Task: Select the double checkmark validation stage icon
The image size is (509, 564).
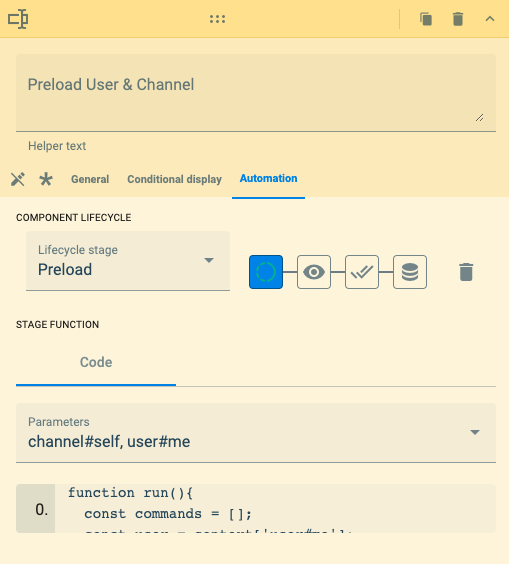Action: 362,272
